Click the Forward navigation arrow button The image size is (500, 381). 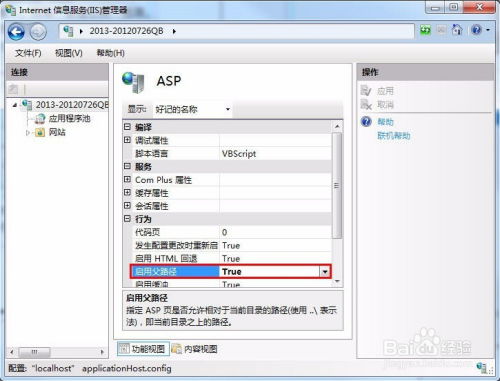click(x=38, y=32)
